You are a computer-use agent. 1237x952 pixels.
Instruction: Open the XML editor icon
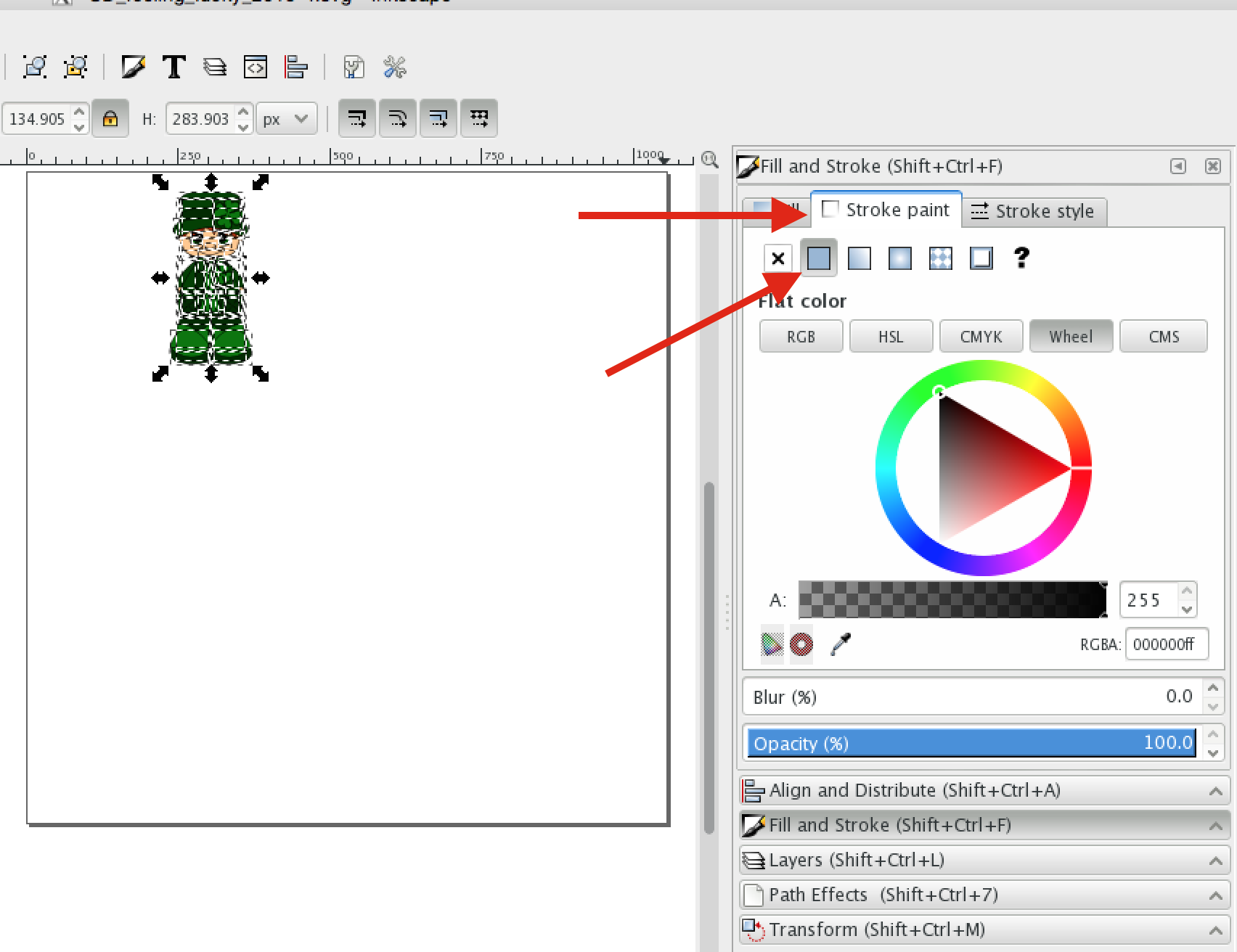[256, 67]
